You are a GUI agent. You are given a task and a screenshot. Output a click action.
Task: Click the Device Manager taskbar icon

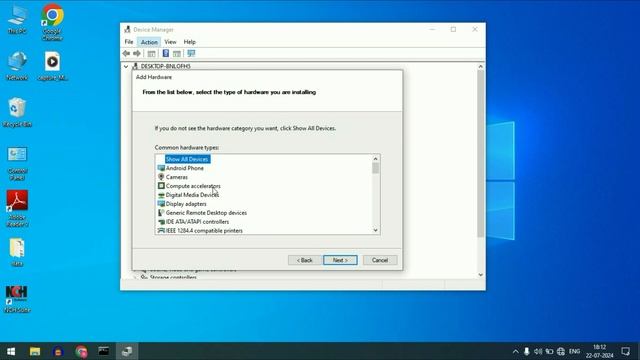[x=127, y=351]
